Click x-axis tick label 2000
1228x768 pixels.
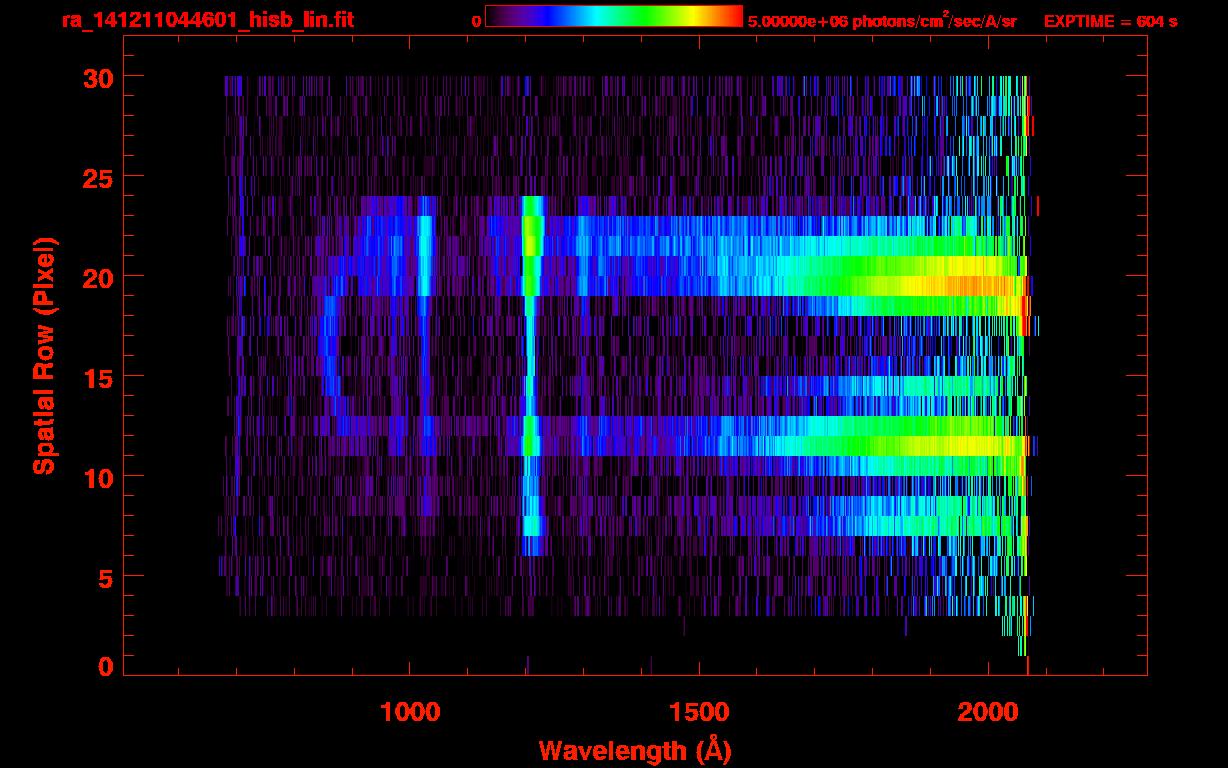click(x=988, y=712)
